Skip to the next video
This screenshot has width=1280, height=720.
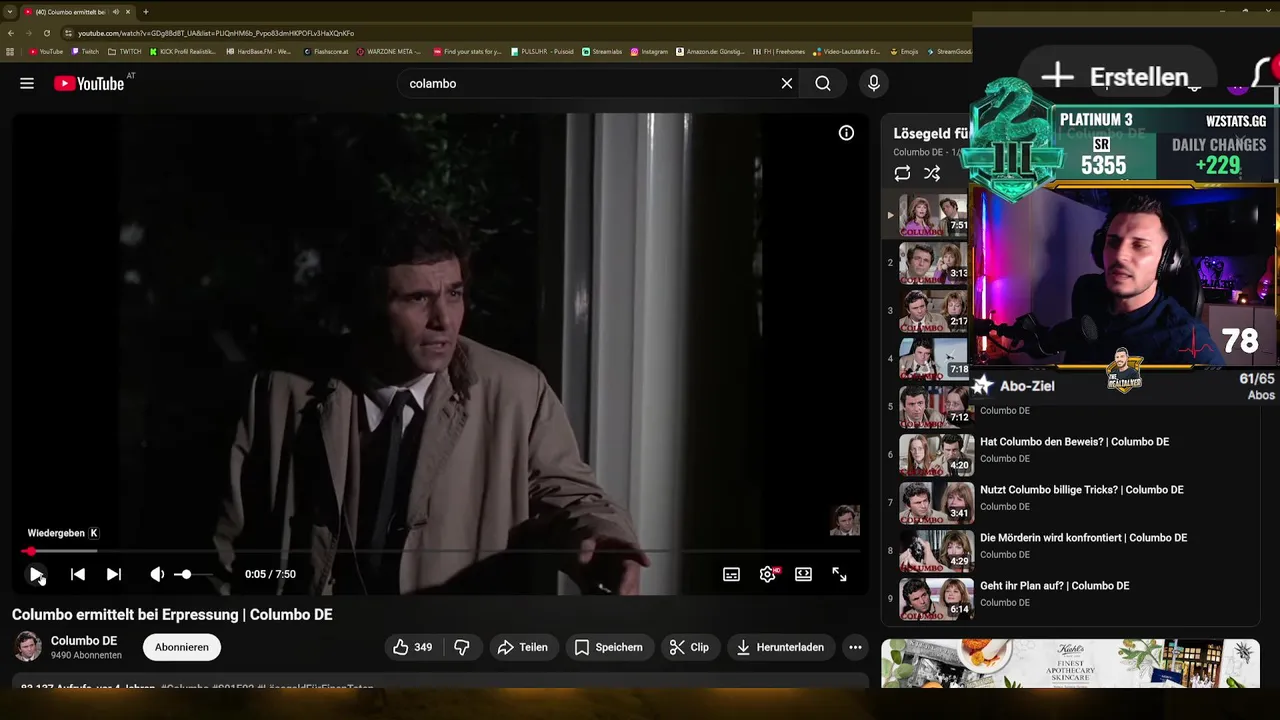coord(114,574)
